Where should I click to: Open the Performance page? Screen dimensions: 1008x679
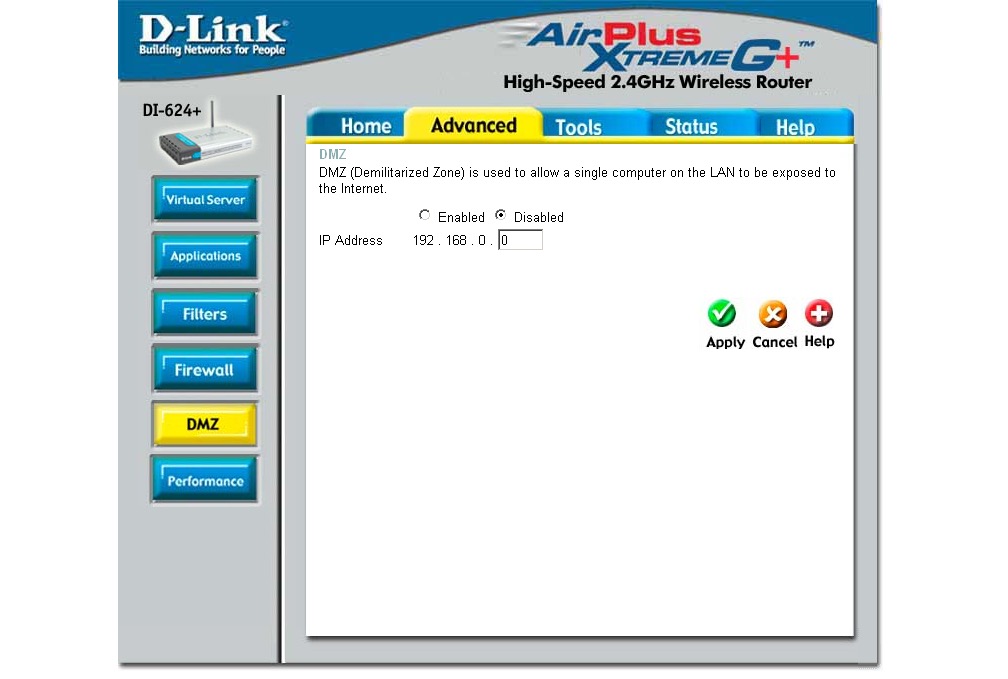click(x=205, y=480)
